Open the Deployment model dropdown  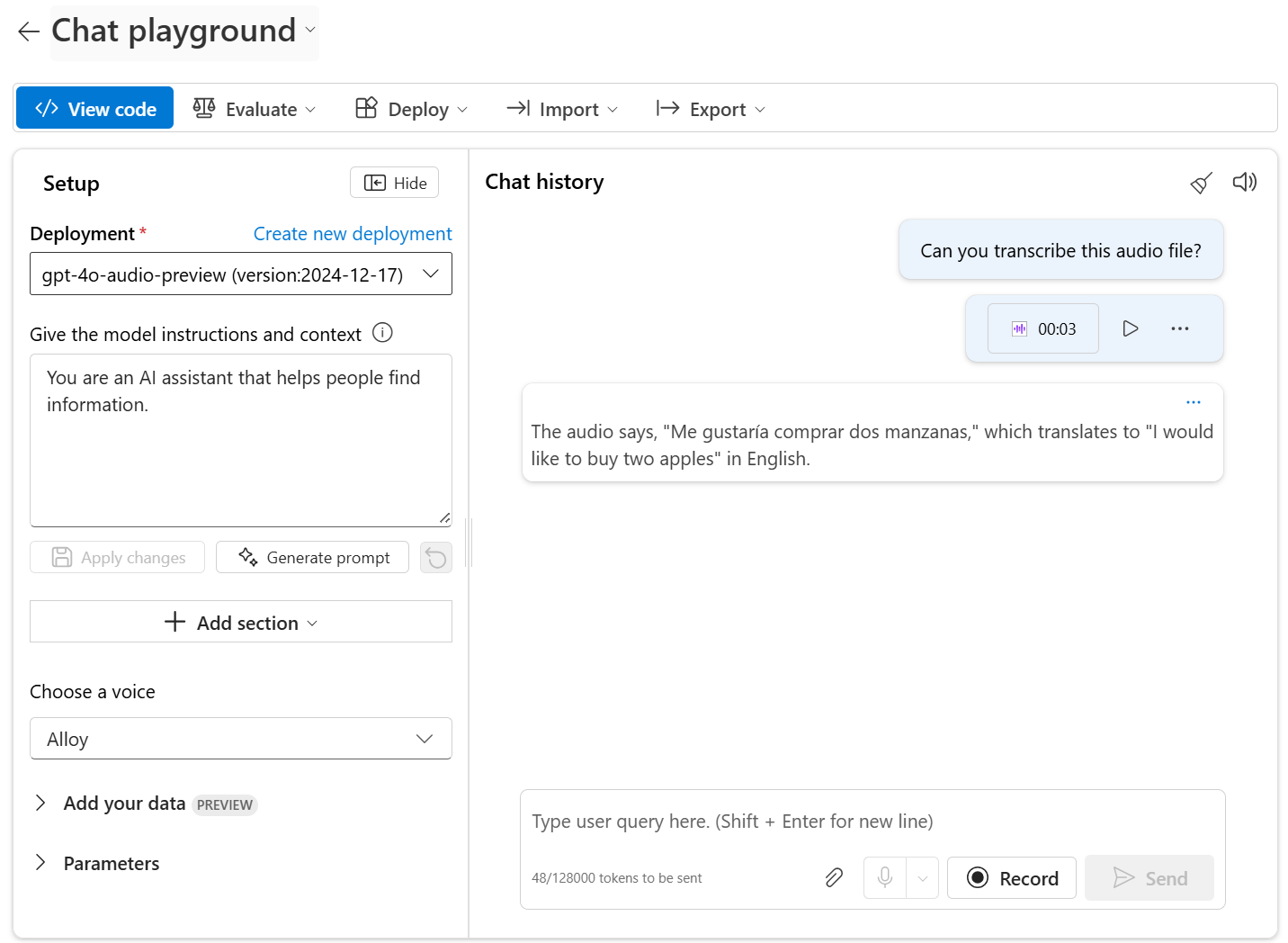coord(241,274)
